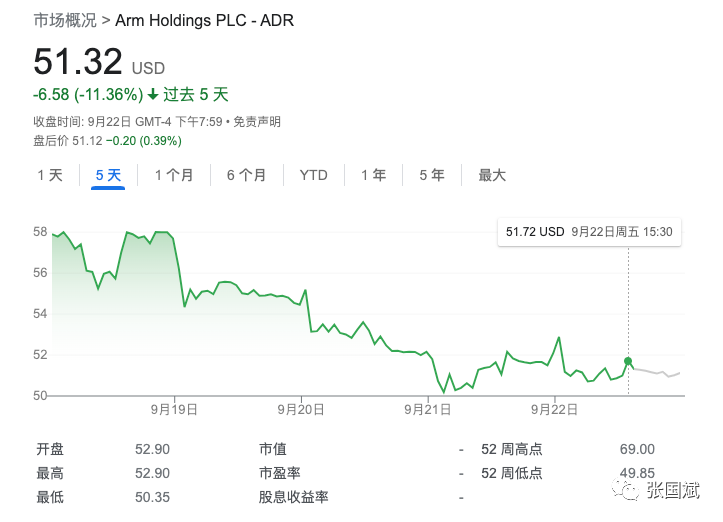Click the 52 周低点 label
723x522 pixels.
click(512, 473)
